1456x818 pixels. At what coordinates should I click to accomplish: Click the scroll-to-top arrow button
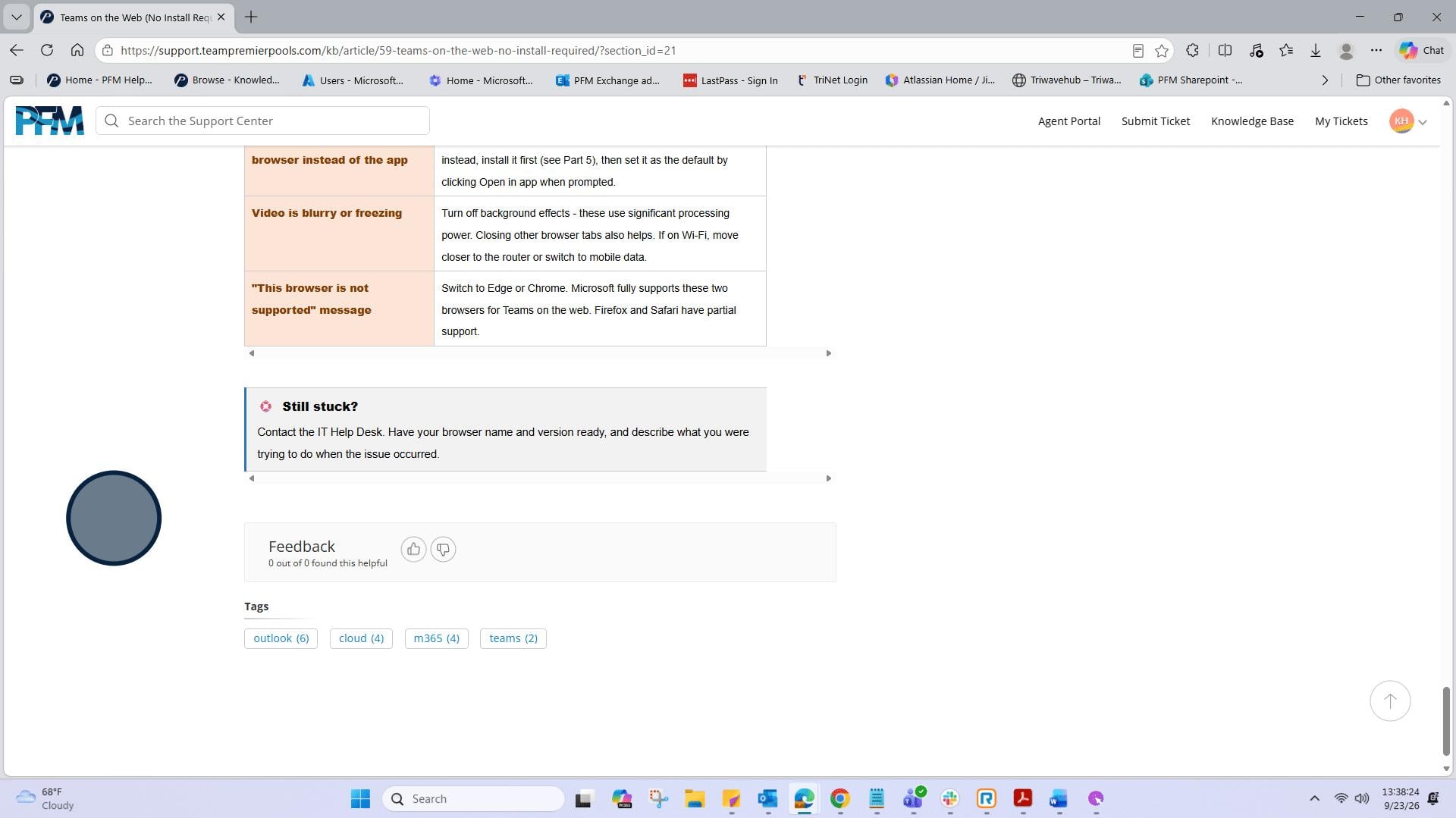1390,700
